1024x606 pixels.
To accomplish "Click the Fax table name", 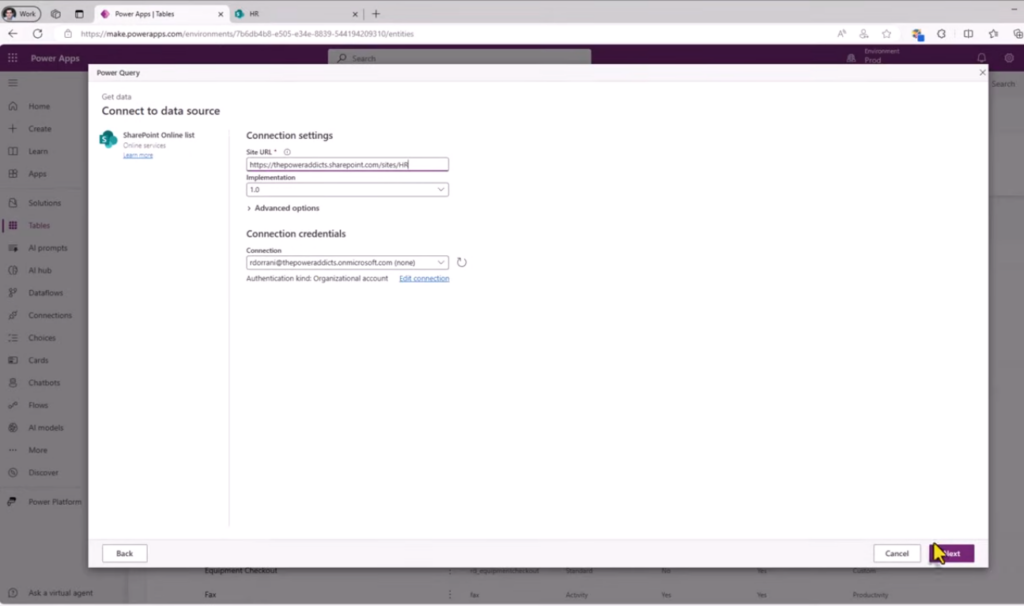I will click(x=210, y=595).
